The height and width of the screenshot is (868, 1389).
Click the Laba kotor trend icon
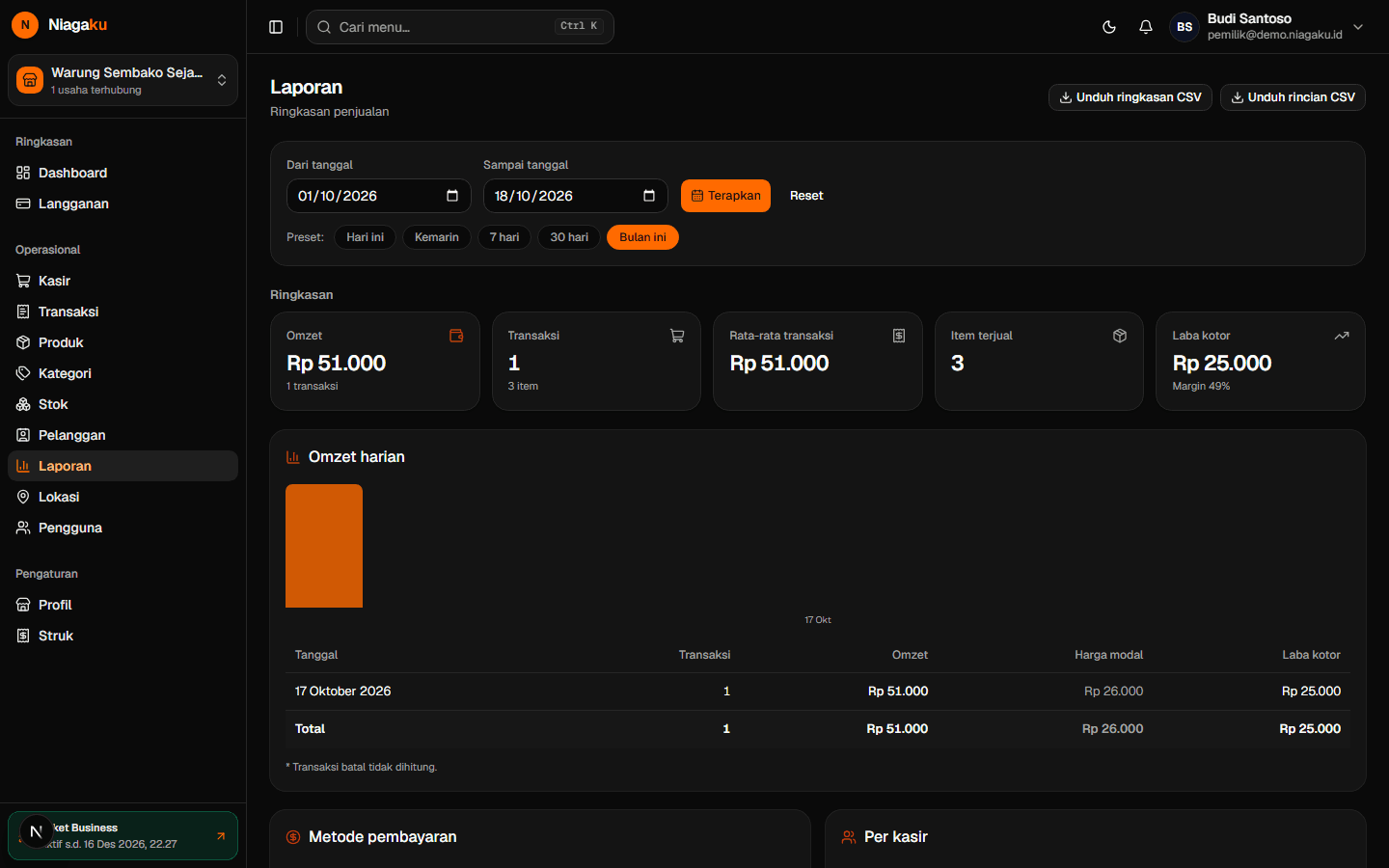(x=1342, y=336)
